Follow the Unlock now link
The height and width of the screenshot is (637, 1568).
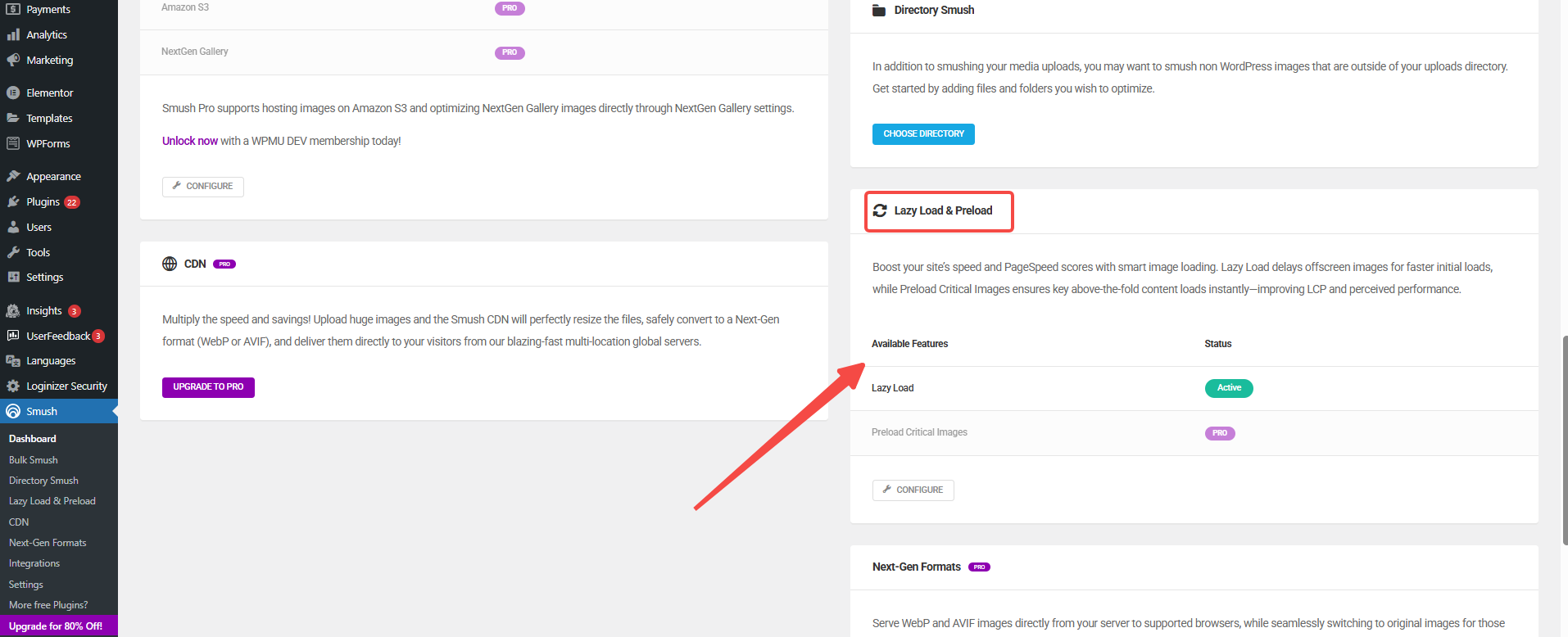pos(190,141)
